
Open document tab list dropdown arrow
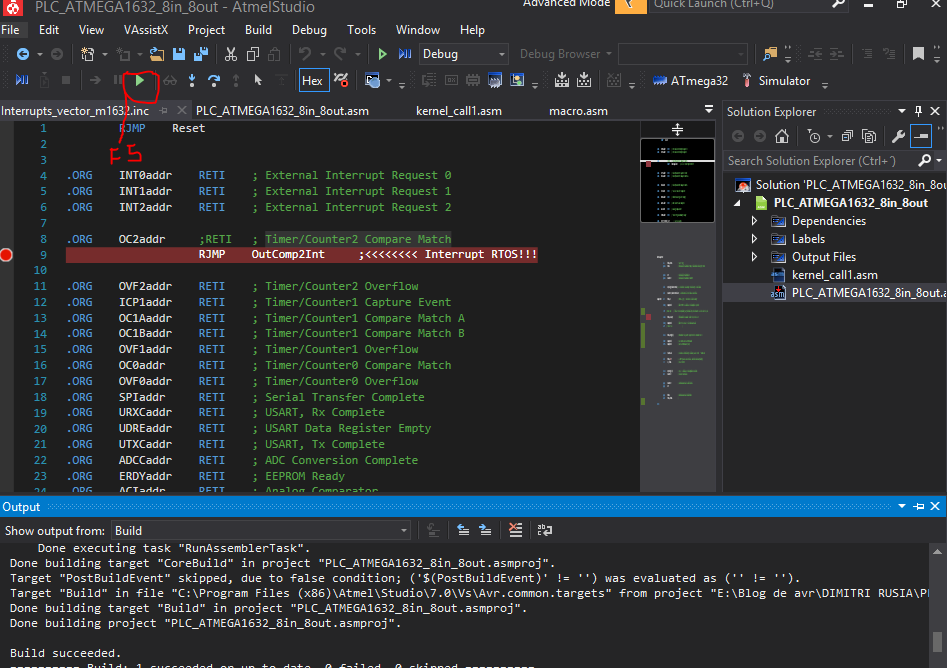click(708, 109)
